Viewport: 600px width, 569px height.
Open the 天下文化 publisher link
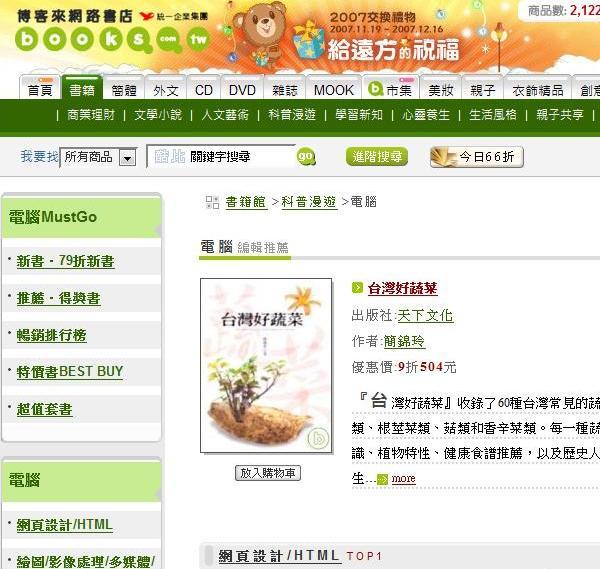point(426,316)
